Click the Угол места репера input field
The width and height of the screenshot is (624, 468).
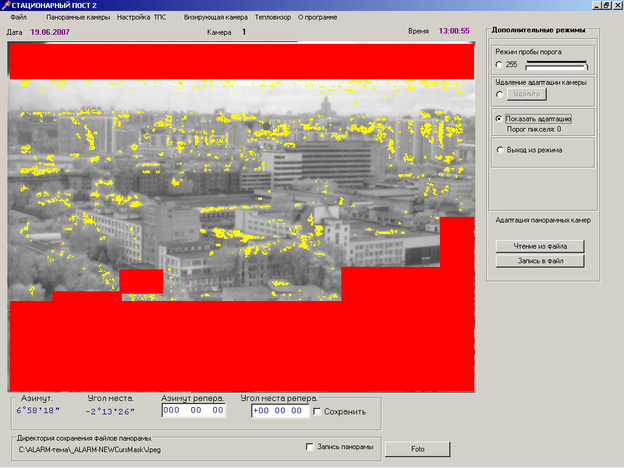[279, 410]
